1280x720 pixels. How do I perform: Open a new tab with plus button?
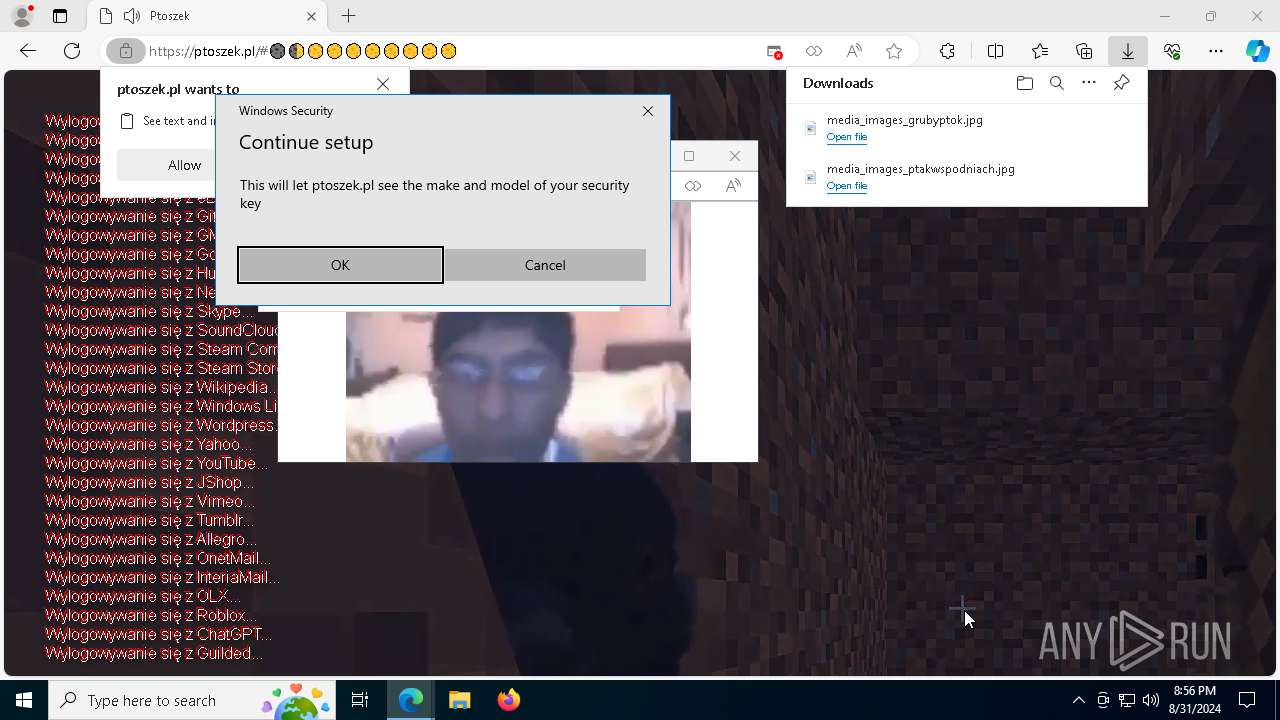click(x=348, y=16)
